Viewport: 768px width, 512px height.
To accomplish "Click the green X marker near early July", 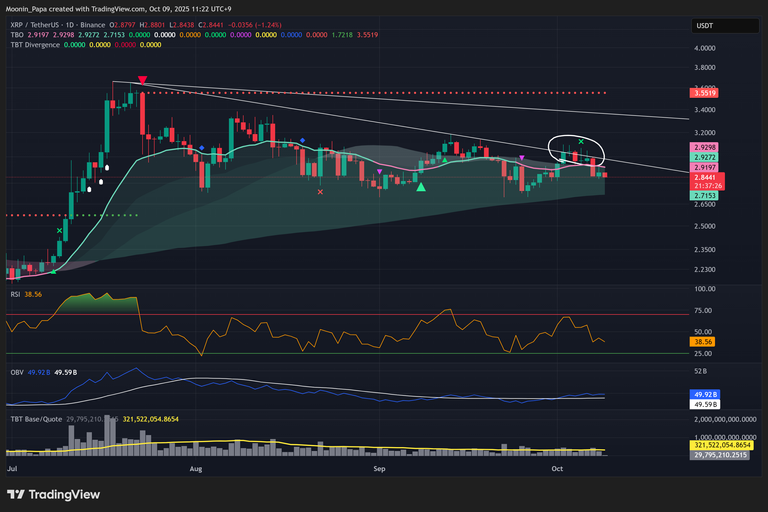I will (59, 231).
